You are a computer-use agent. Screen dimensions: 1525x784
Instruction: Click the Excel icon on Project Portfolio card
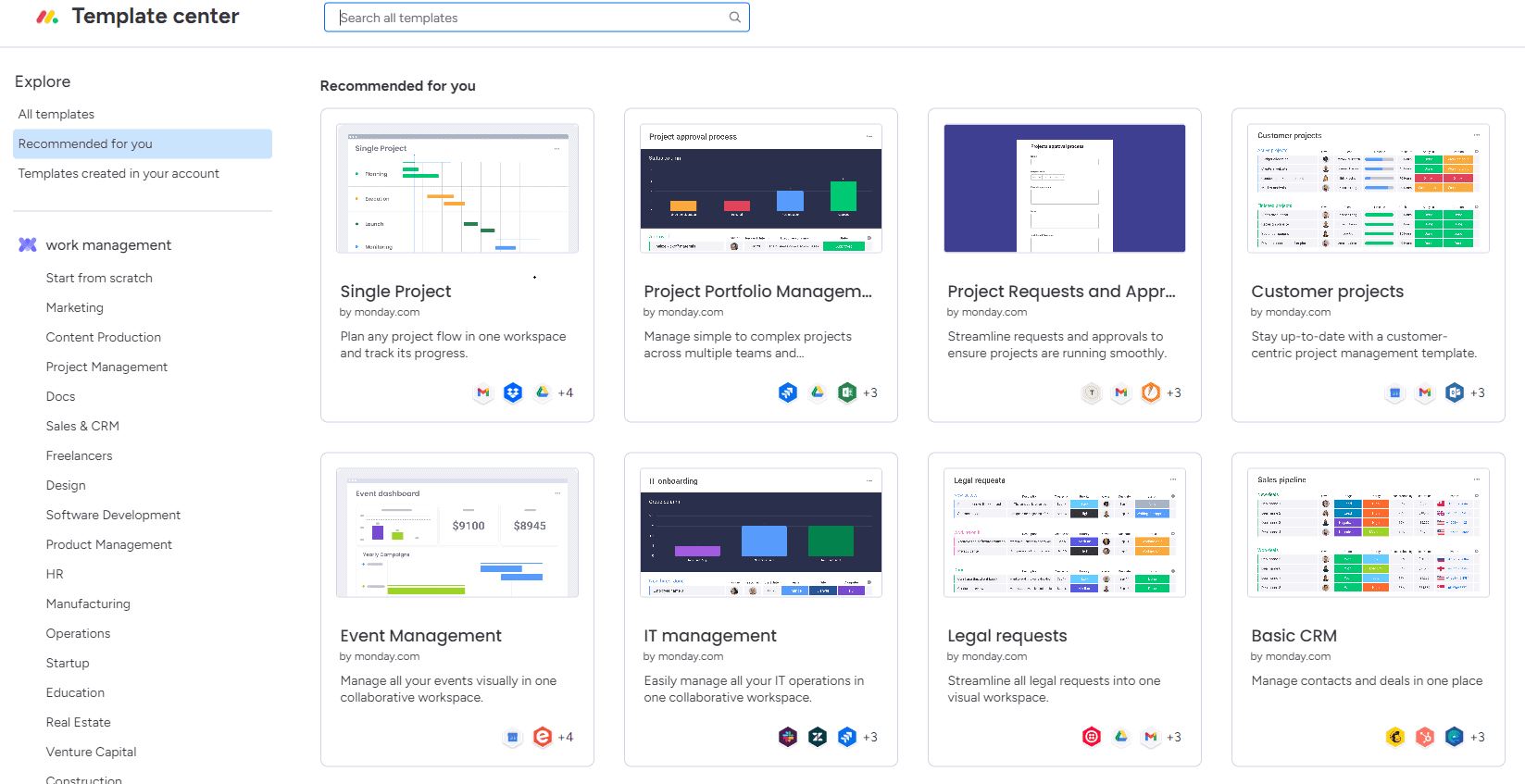pos(847,392)
